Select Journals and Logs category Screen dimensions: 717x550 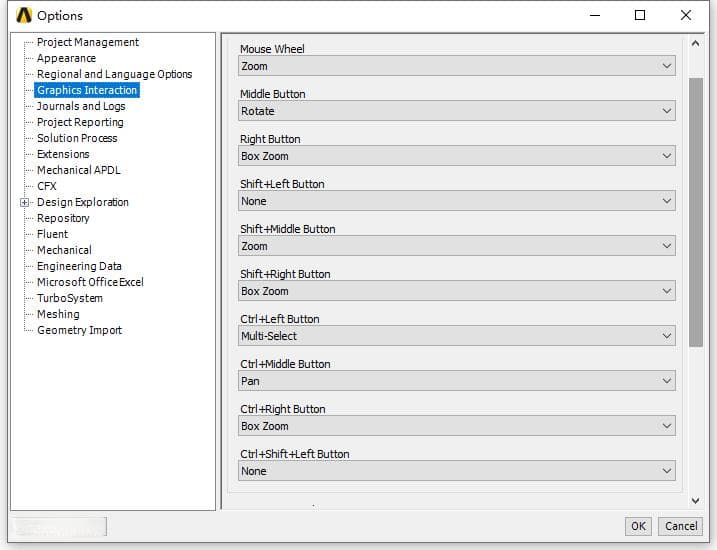click(x=81, y=106)
